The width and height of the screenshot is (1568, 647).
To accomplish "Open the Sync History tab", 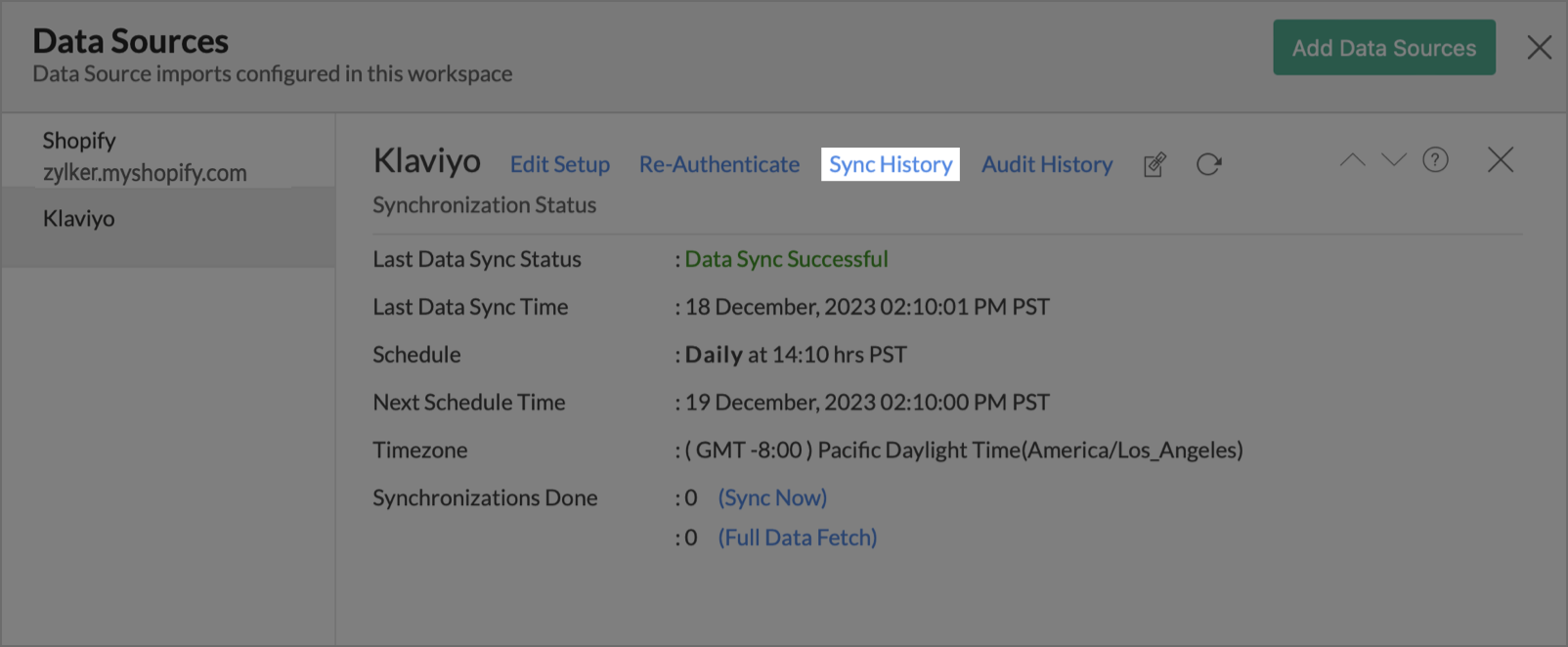I will pos(891,164).
